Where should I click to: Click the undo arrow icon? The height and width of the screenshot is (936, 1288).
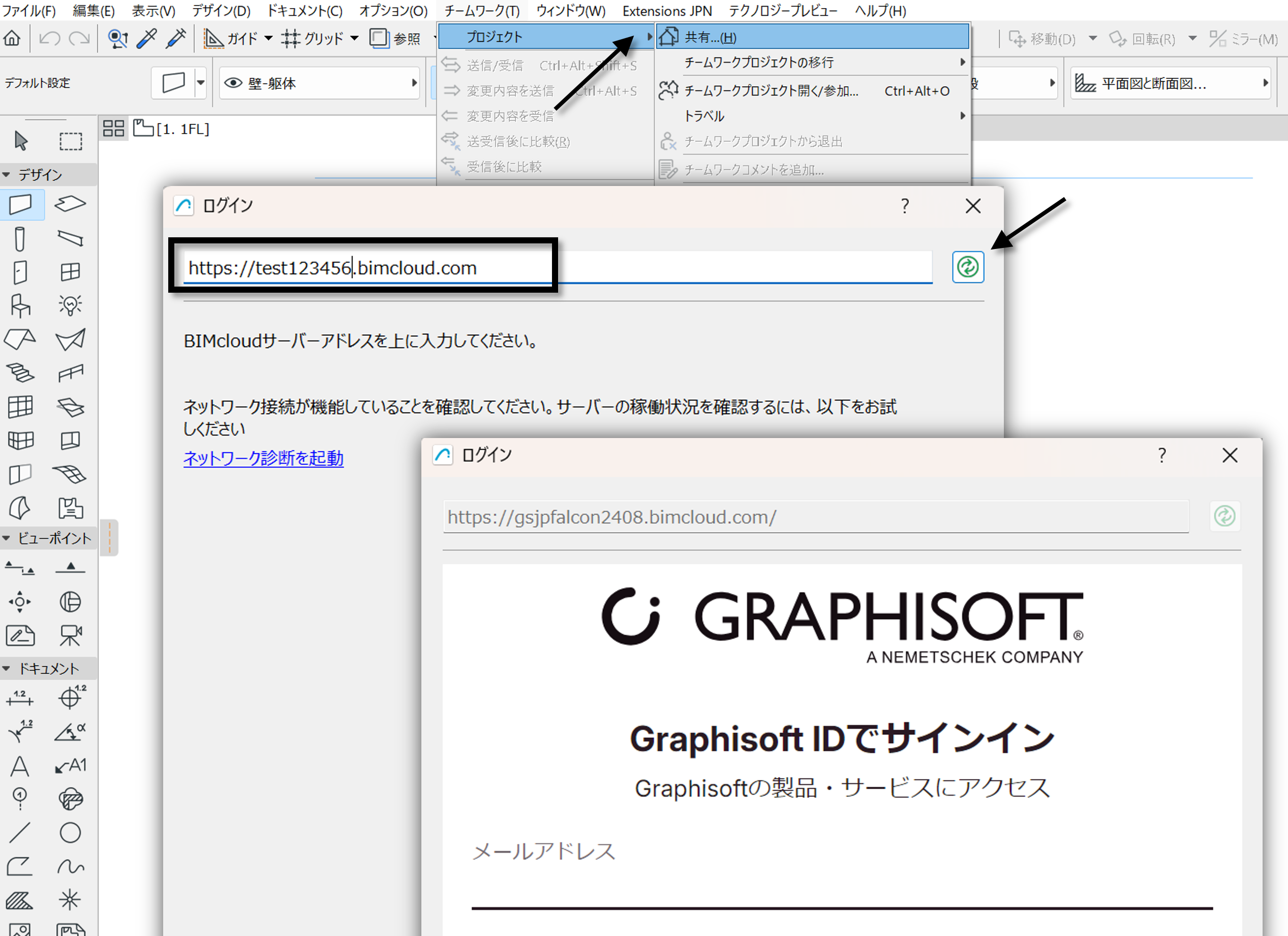pyautogui.click(x=49, y=39)
